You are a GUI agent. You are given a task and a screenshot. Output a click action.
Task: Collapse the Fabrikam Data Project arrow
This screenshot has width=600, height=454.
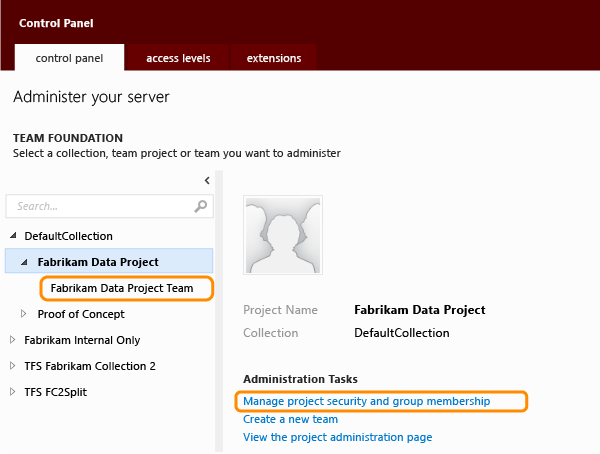click(x=24, y=262)
